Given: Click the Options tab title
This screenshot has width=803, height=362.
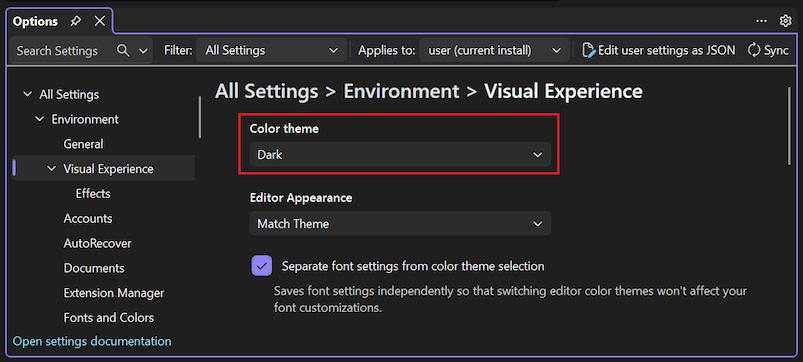Looking at the screenshot, I should (x=35, y=22).
